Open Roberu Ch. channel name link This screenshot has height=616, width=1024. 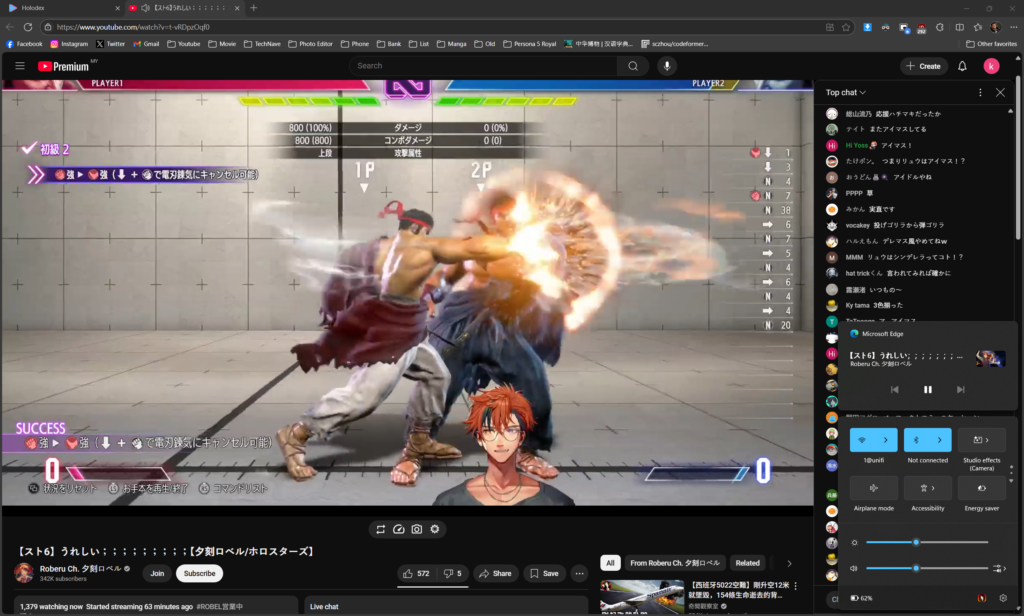pos(80,568)
